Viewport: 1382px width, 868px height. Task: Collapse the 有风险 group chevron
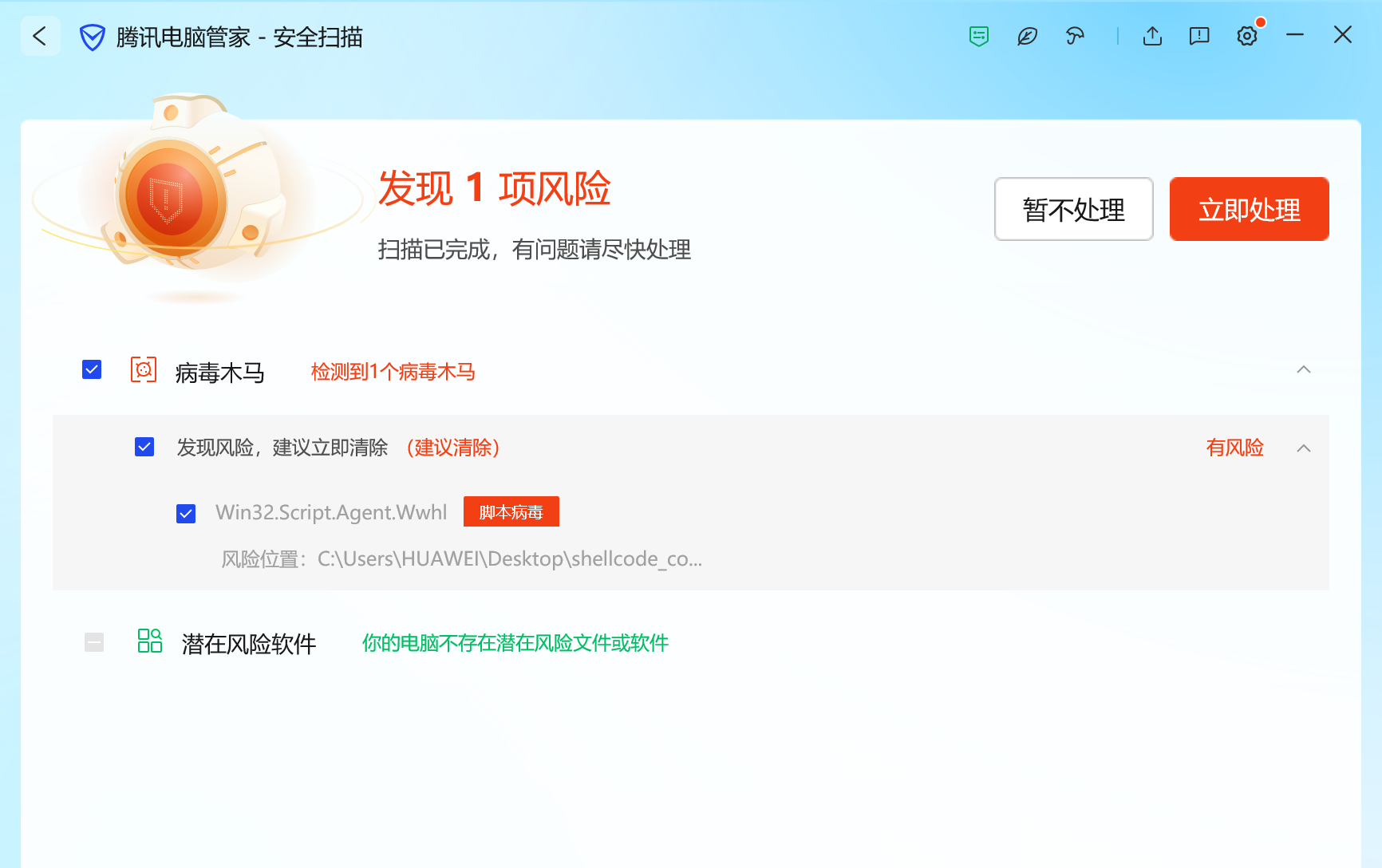point(1304,448)
